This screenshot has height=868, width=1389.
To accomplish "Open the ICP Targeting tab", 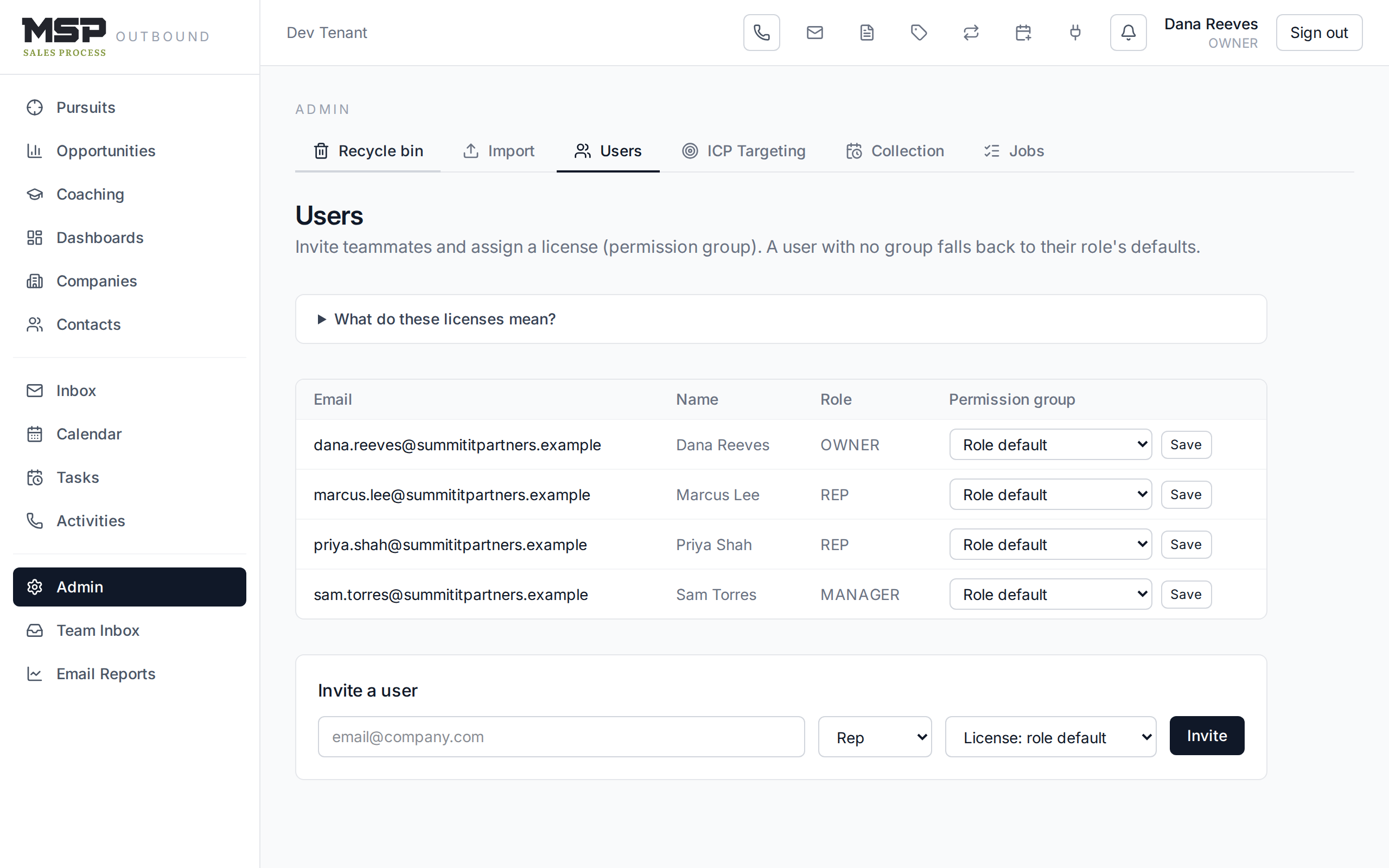I will tap(743, 151).
